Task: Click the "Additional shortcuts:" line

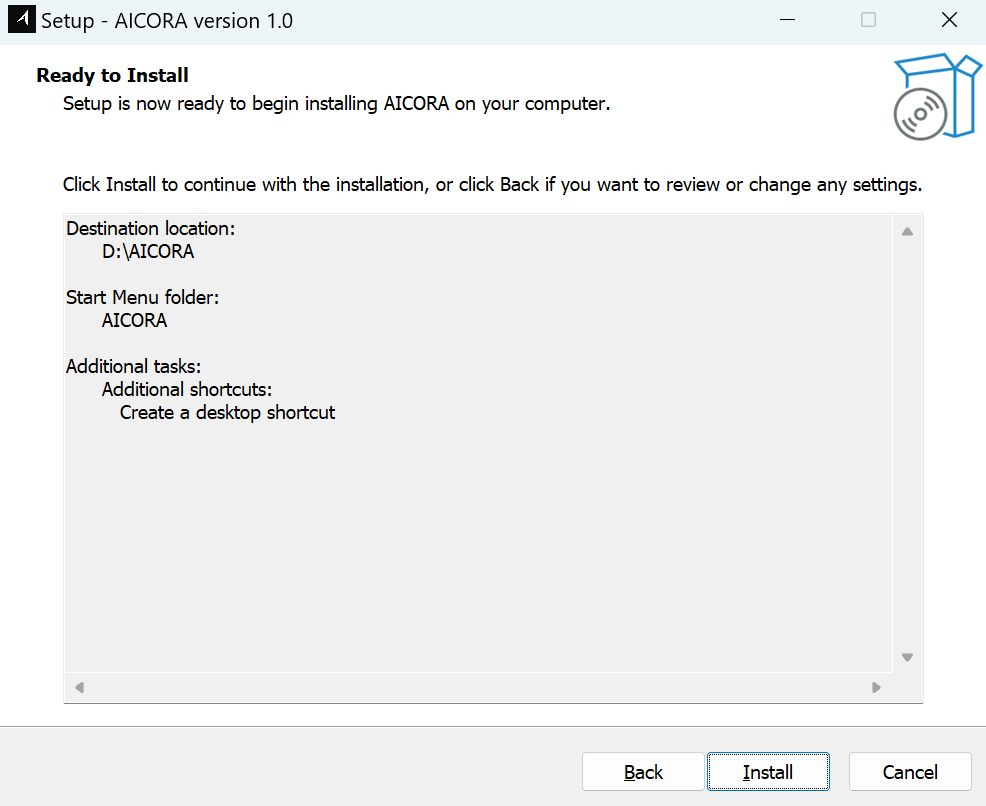Action: coord(187,389)
